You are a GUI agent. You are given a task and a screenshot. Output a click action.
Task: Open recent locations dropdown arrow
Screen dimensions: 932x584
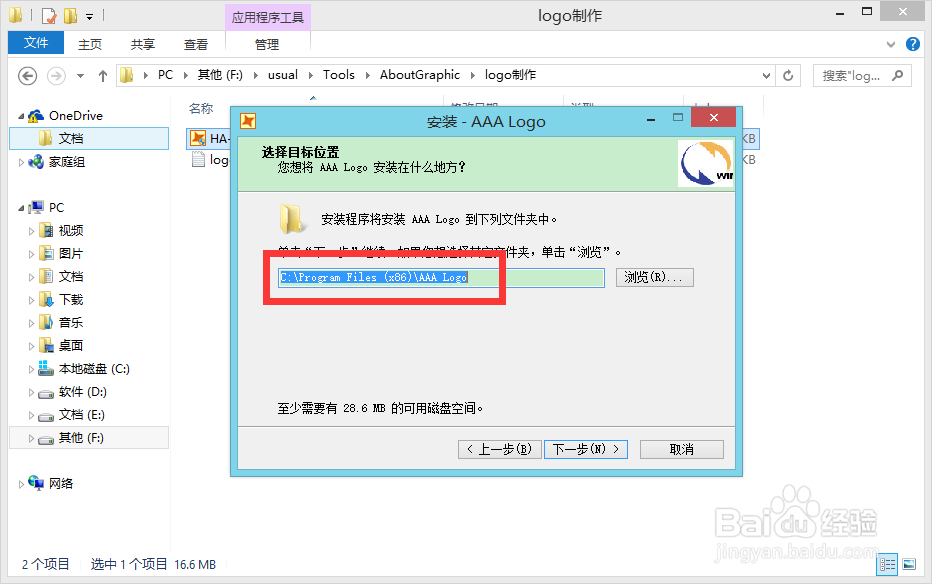[80, 75]
